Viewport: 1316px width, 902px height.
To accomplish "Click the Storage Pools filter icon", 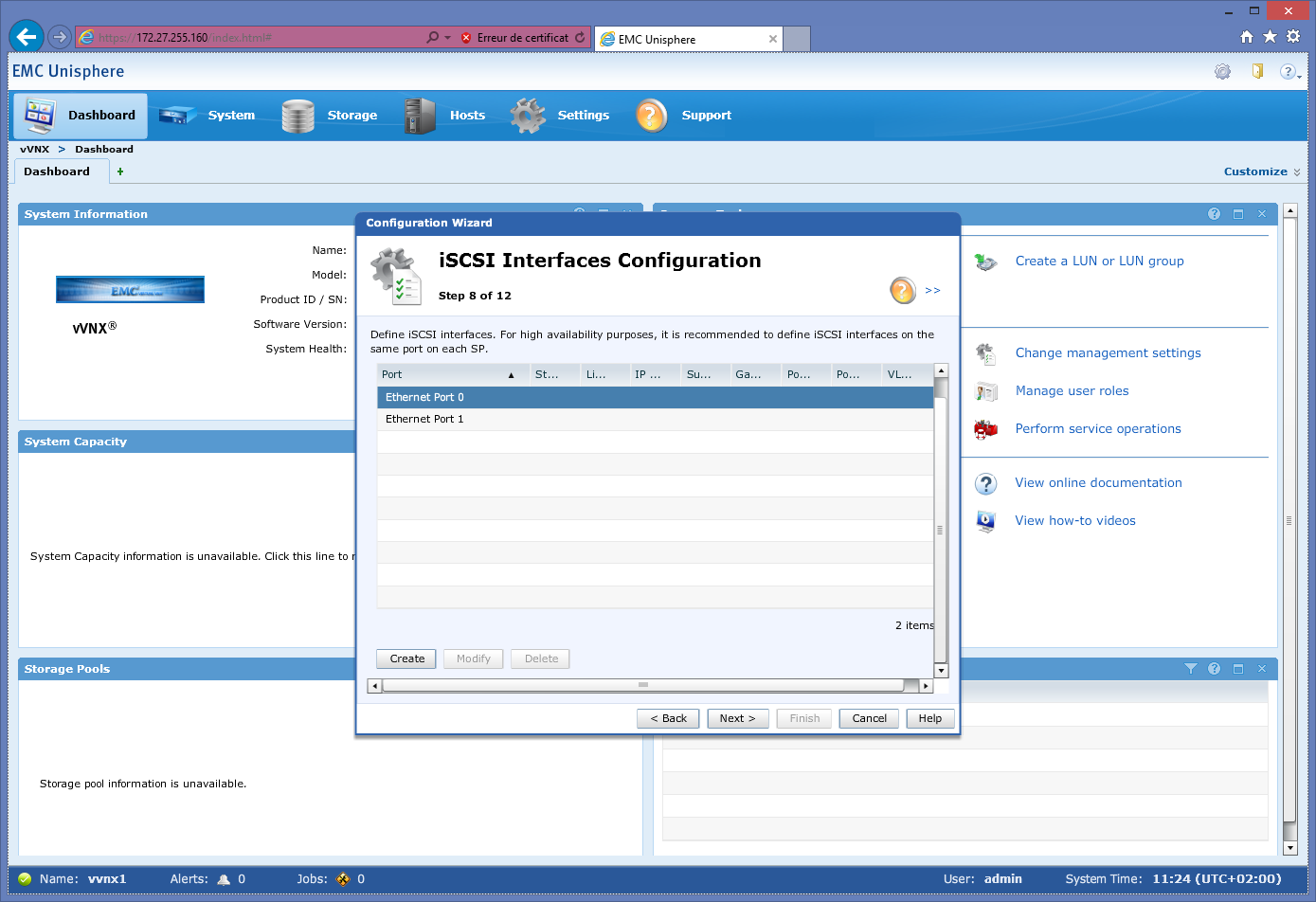I will tap(1191, 669).
